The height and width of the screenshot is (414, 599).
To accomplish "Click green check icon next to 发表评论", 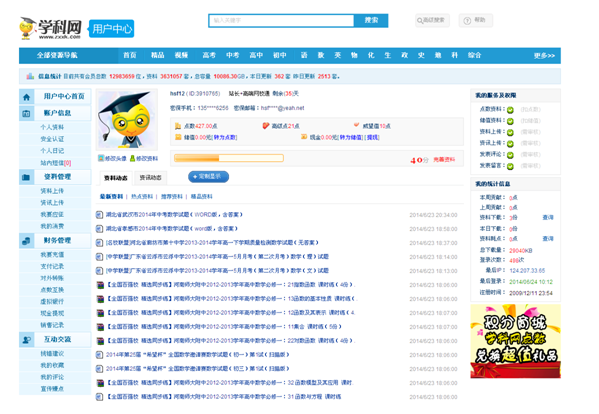I will pos(510,155).
